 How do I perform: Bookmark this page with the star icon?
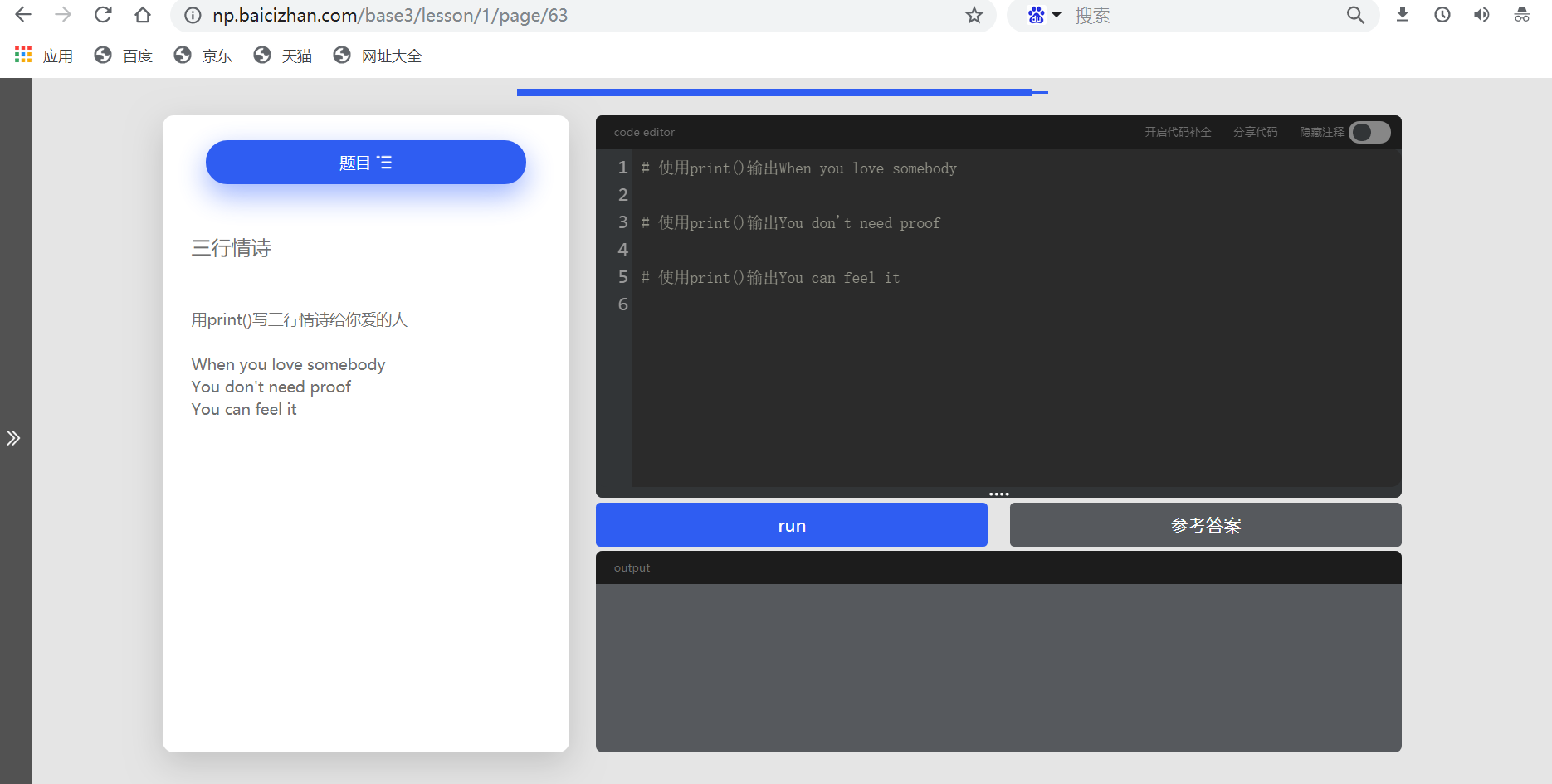(974, 16)
